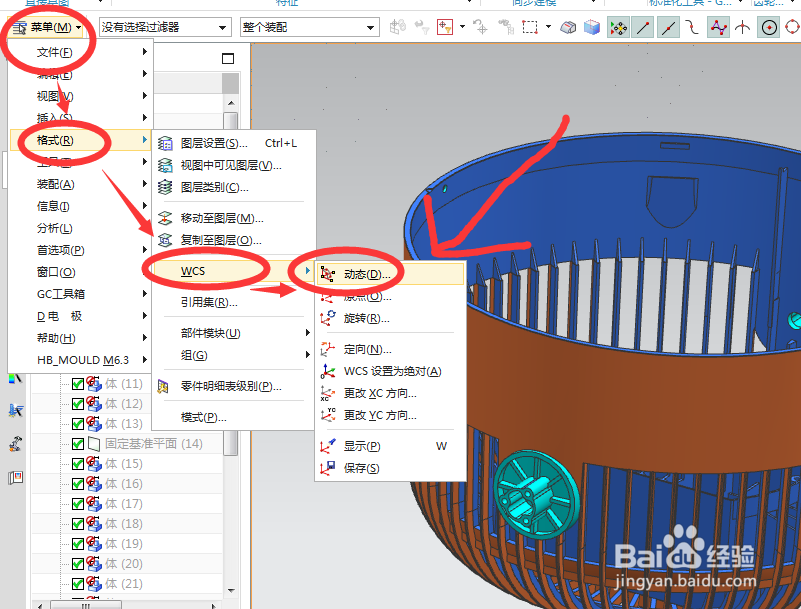Open the 整个装配 scope dropdown
The width and height of the screenshot is (801, 609).
pos(310,27)
